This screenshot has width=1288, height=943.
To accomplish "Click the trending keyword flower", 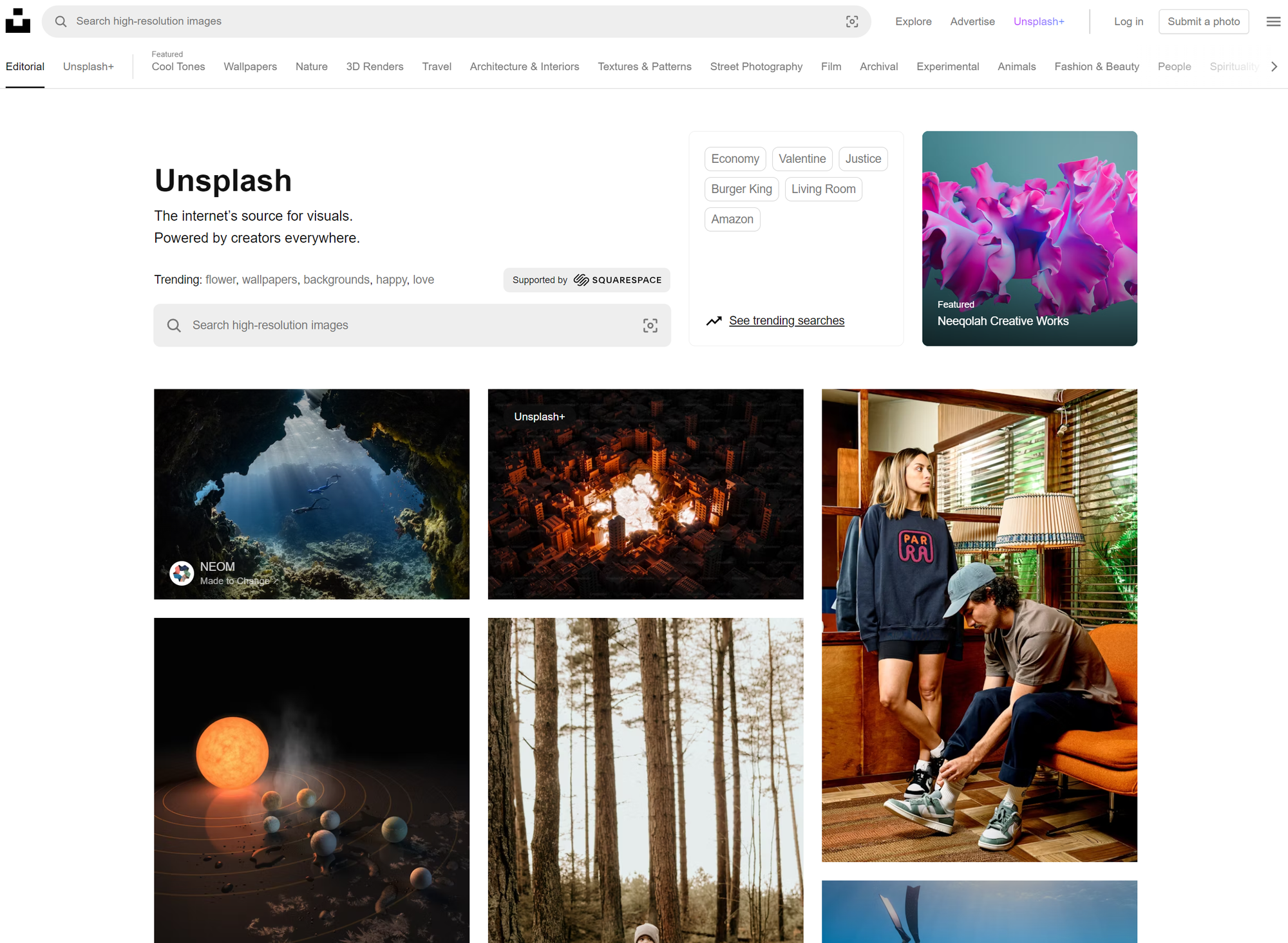I will point(220,280).
